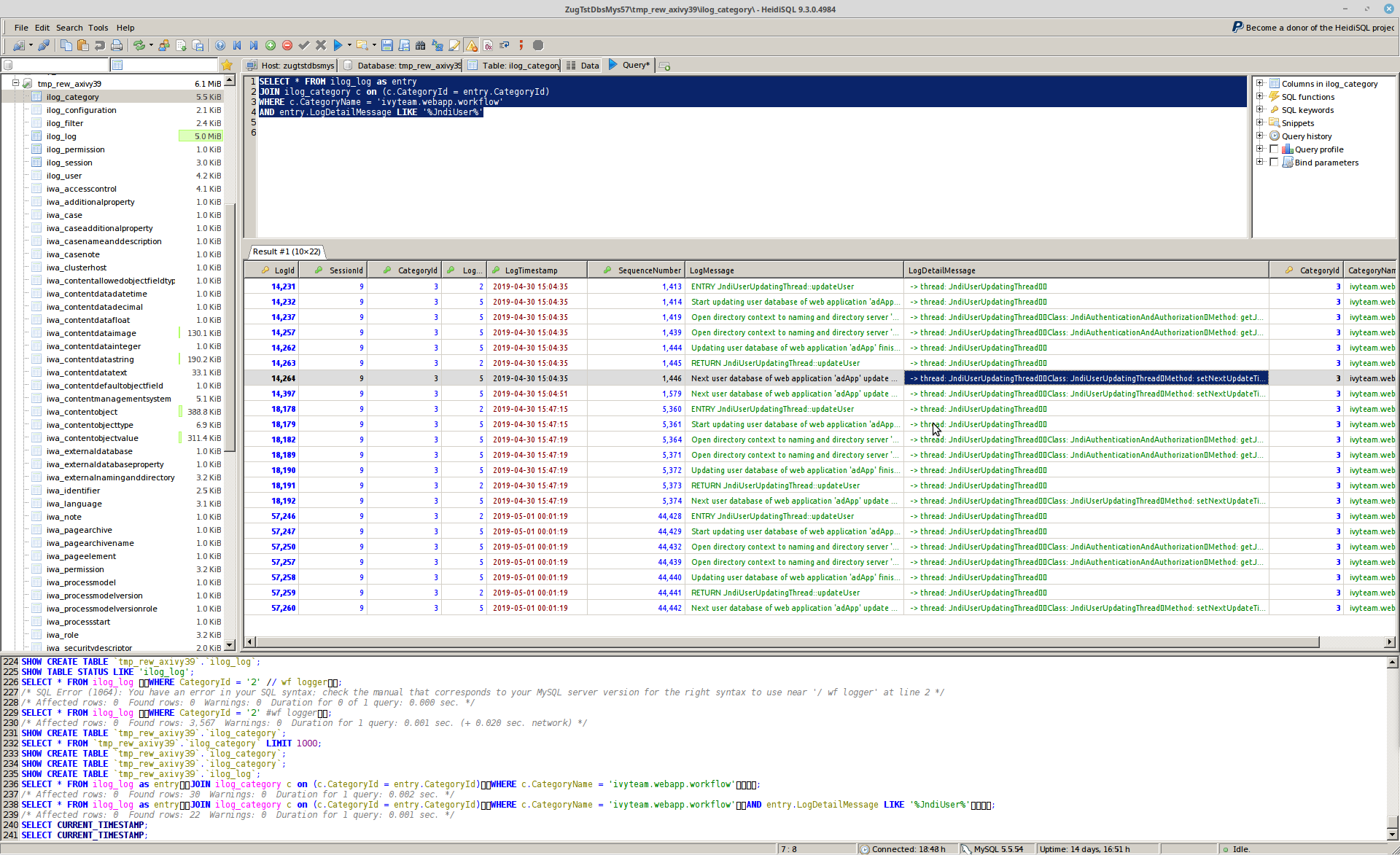Select ilog_log table in tree
Image resolution: width=1400 pixels, height=855 pixels.
(x=61, y=136)
